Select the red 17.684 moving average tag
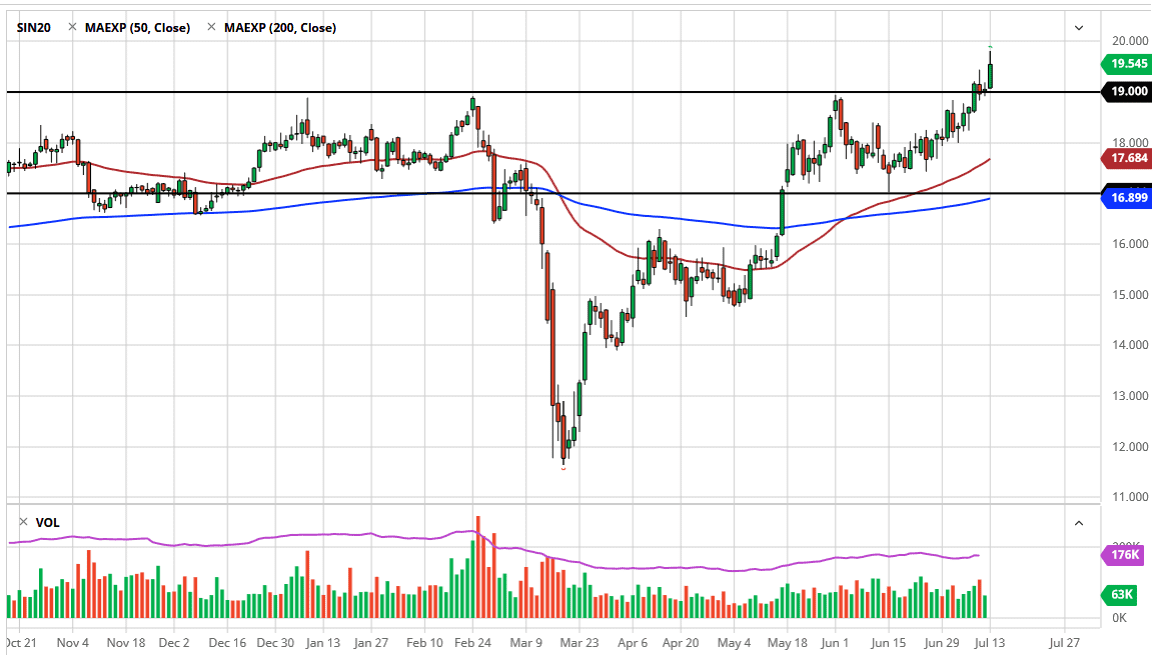The image size is (1163, 656). (x=1128, y=158)
